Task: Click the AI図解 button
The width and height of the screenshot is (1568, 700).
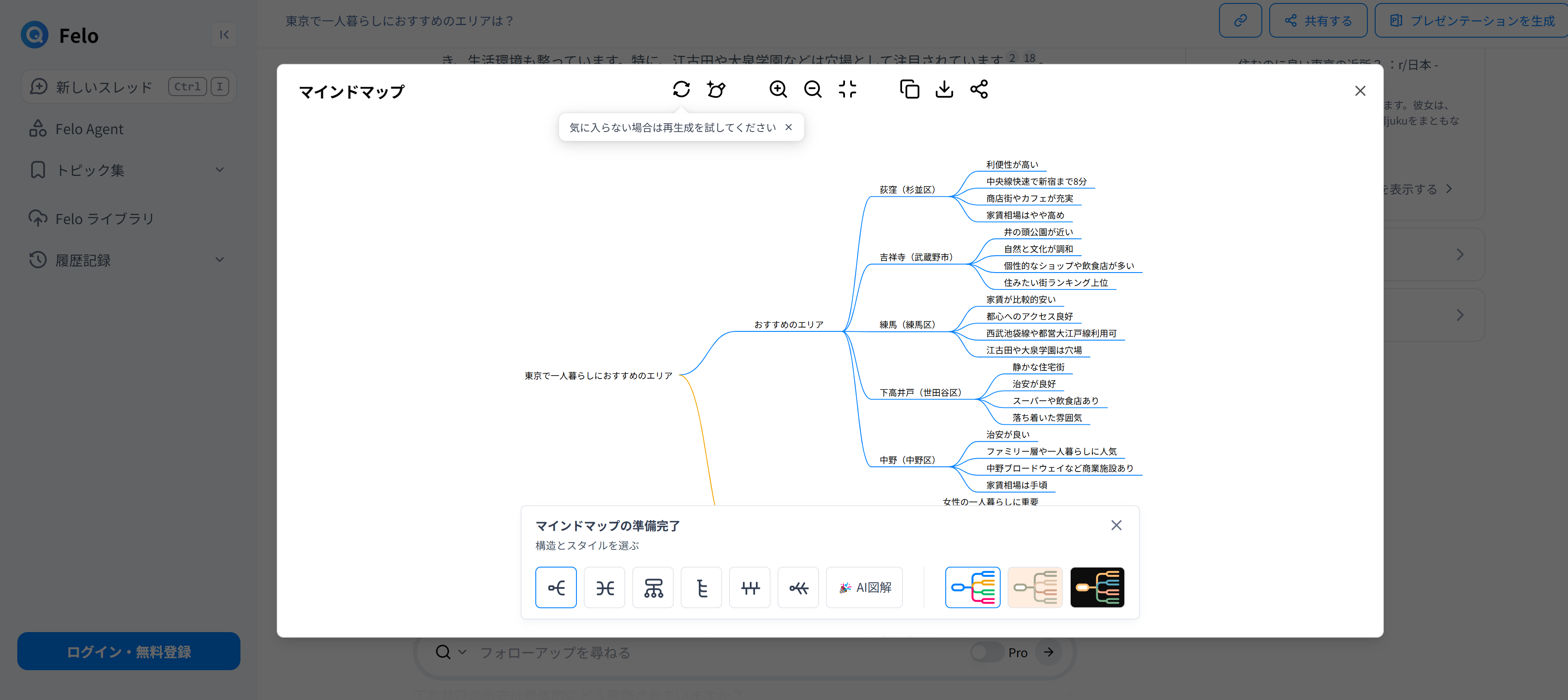Action: point(864,587)
